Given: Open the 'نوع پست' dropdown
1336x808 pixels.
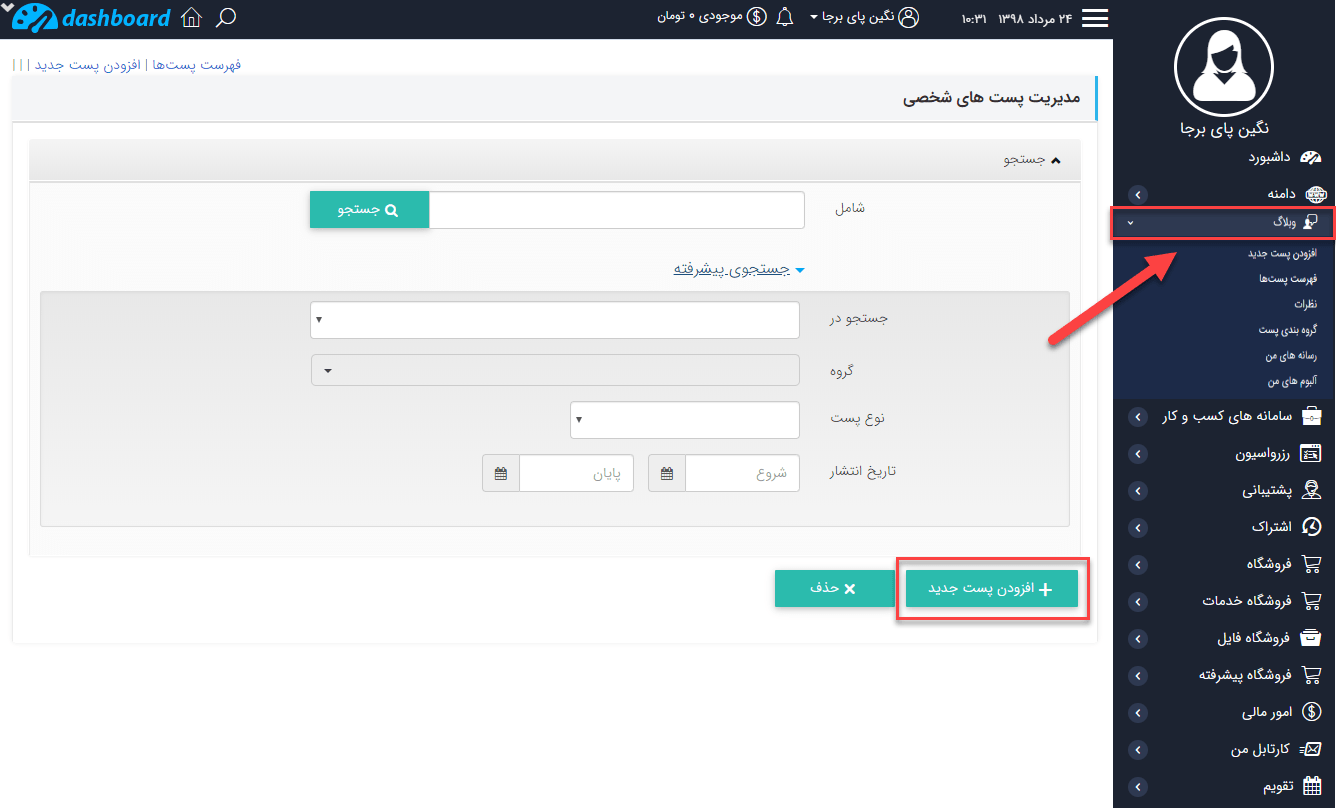Looking at the screenshot, I should [685, 420].
